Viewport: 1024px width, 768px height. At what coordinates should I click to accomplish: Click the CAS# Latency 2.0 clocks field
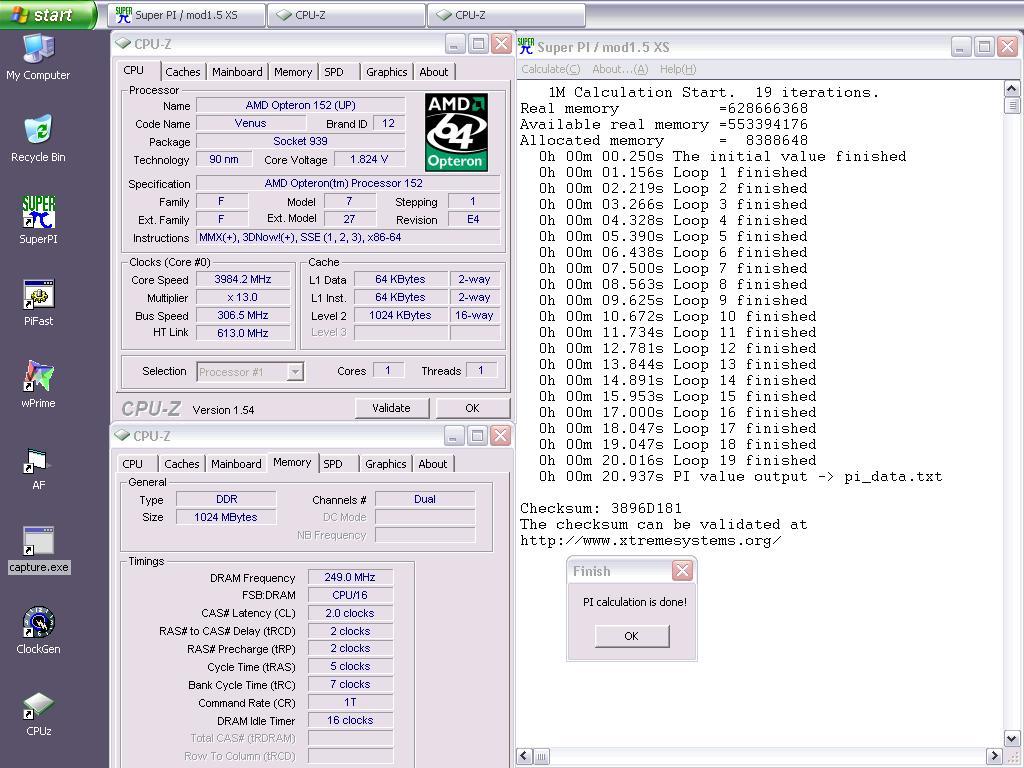pyautogui.click(x=350, y=613)
